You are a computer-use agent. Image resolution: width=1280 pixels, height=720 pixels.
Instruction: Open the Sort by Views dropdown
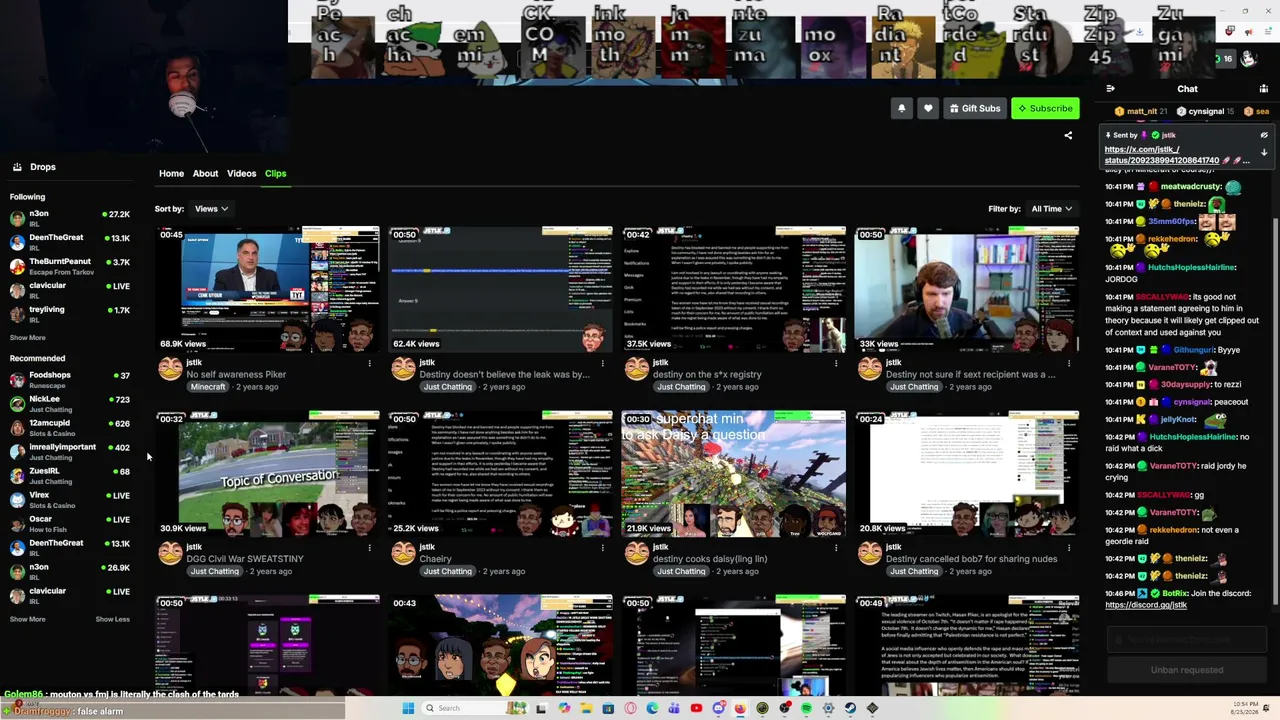[x=211, y=209]
